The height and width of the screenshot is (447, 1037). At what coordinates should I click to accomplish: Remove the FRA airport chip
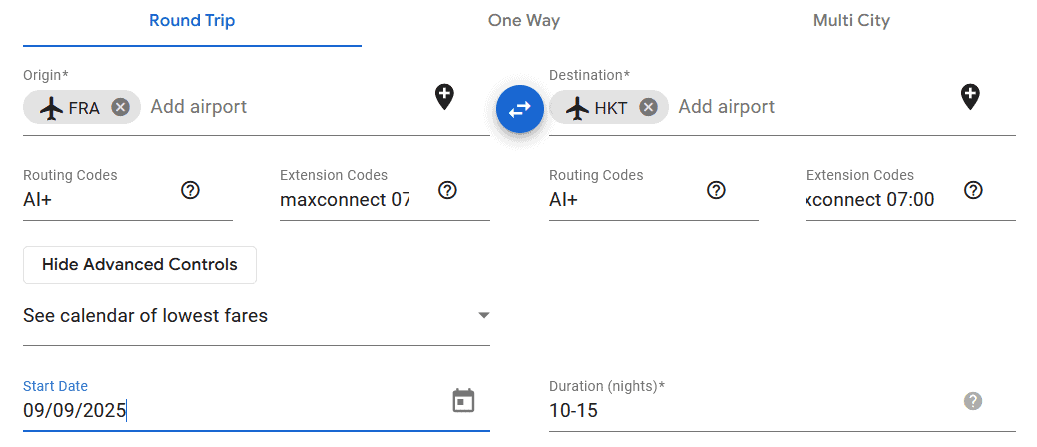pos(121,108)
